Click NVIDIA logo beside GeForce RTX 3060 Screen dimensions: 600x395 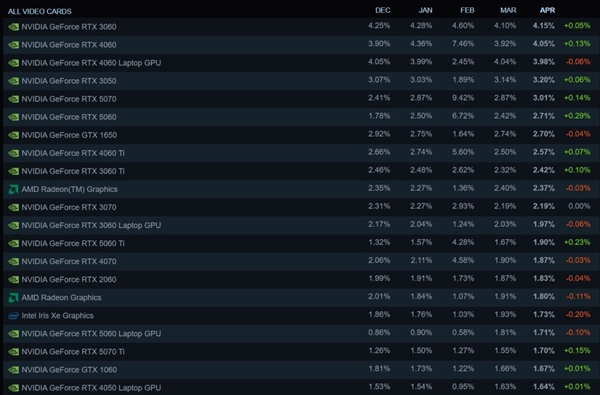tap(13, 27)
